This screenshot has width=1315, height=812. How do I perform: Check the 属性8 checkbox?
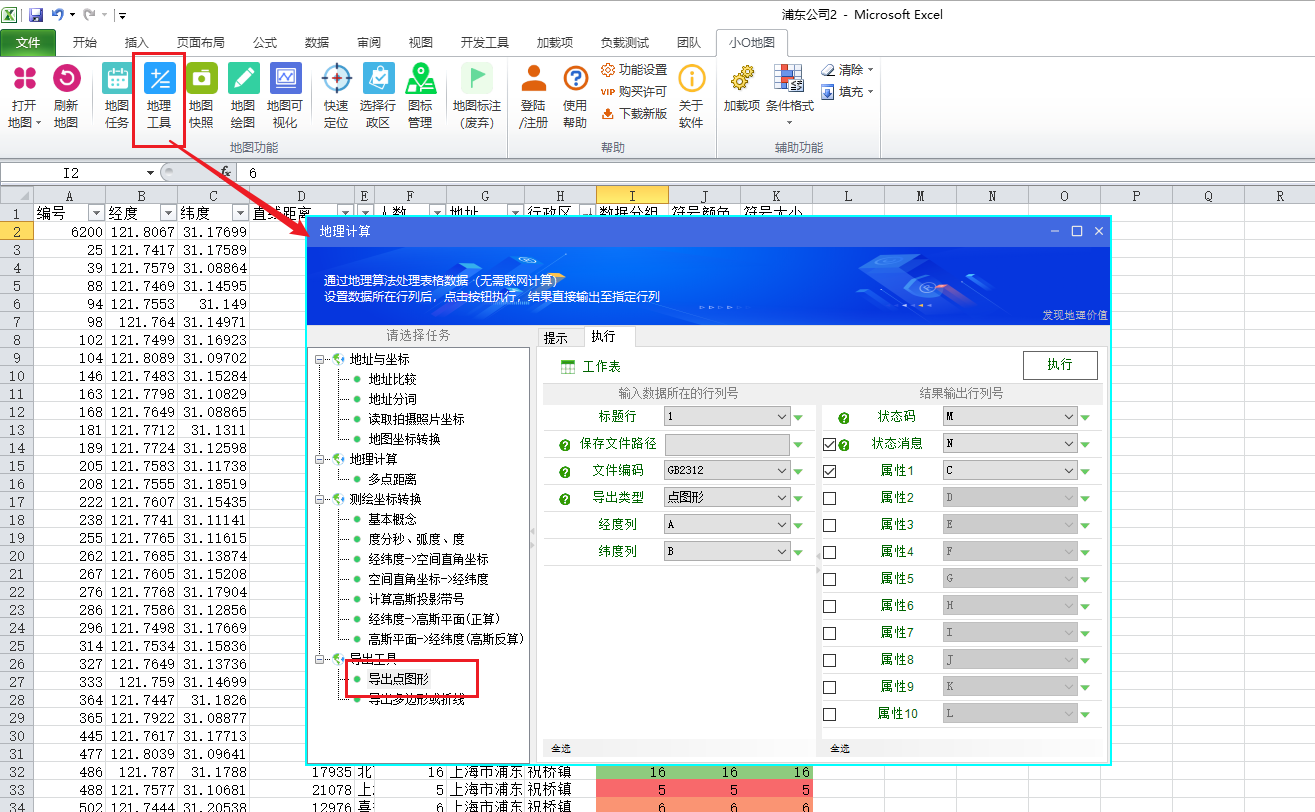coord(829,660)
